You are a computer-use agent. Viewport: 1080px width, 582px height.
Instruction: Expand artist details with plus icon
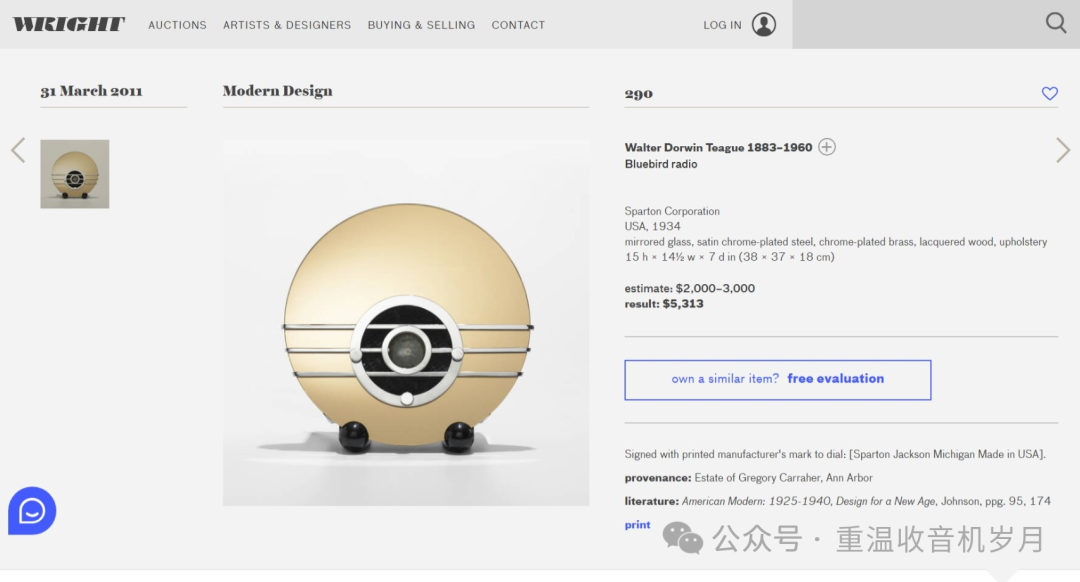(827, 147)
